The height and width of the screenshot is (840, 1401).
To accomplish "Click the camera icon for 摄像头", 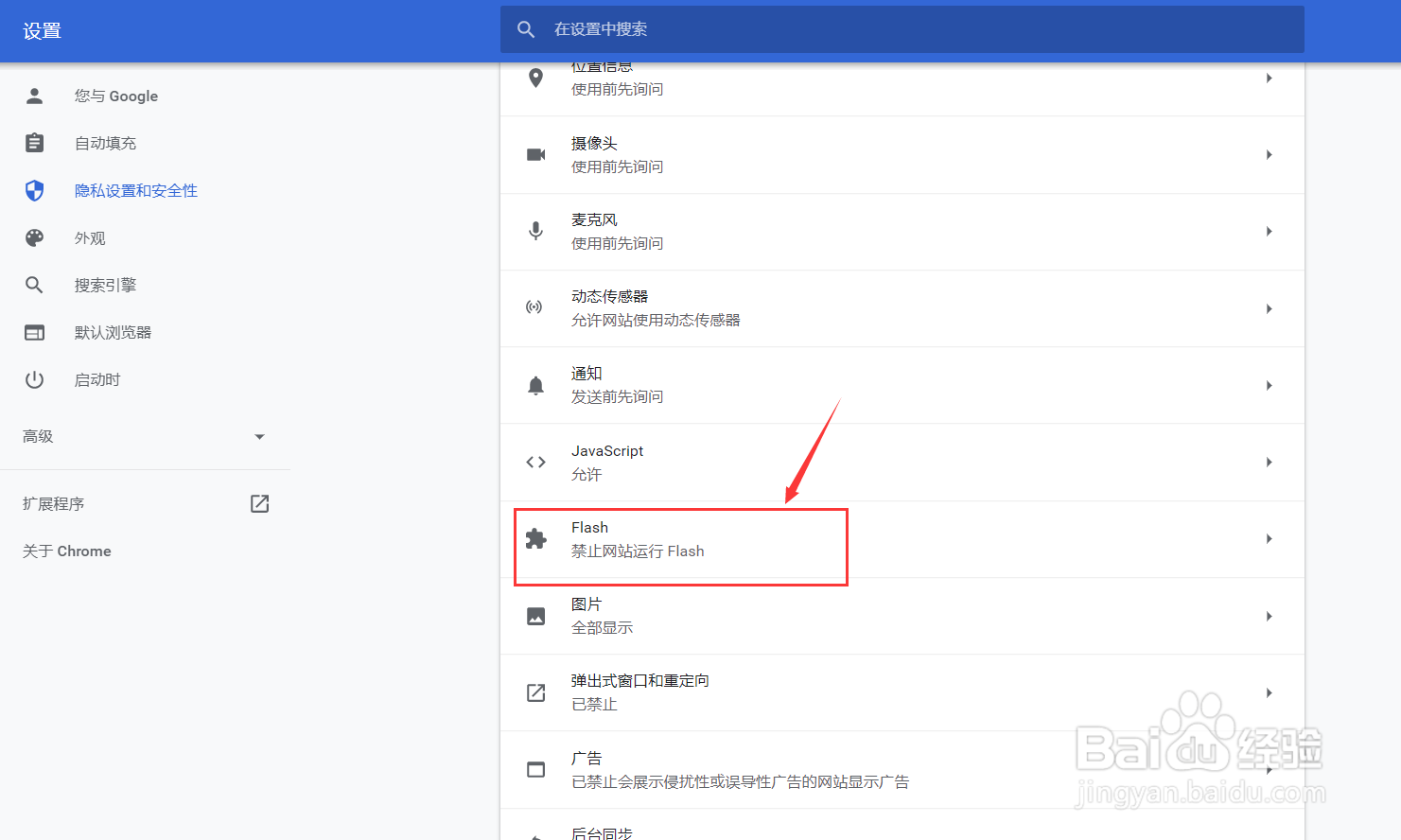I will 536,154.
